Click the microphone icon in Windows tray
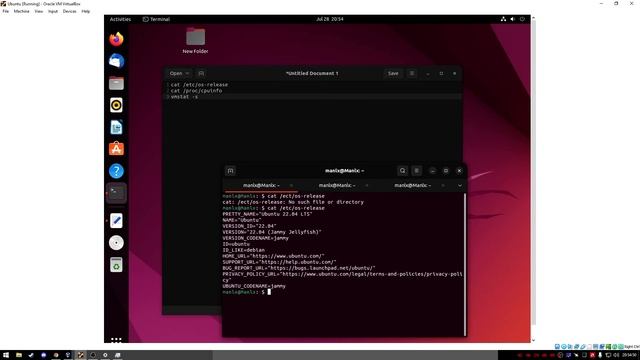The image size is (640, 360). click(x=600, y=355)
